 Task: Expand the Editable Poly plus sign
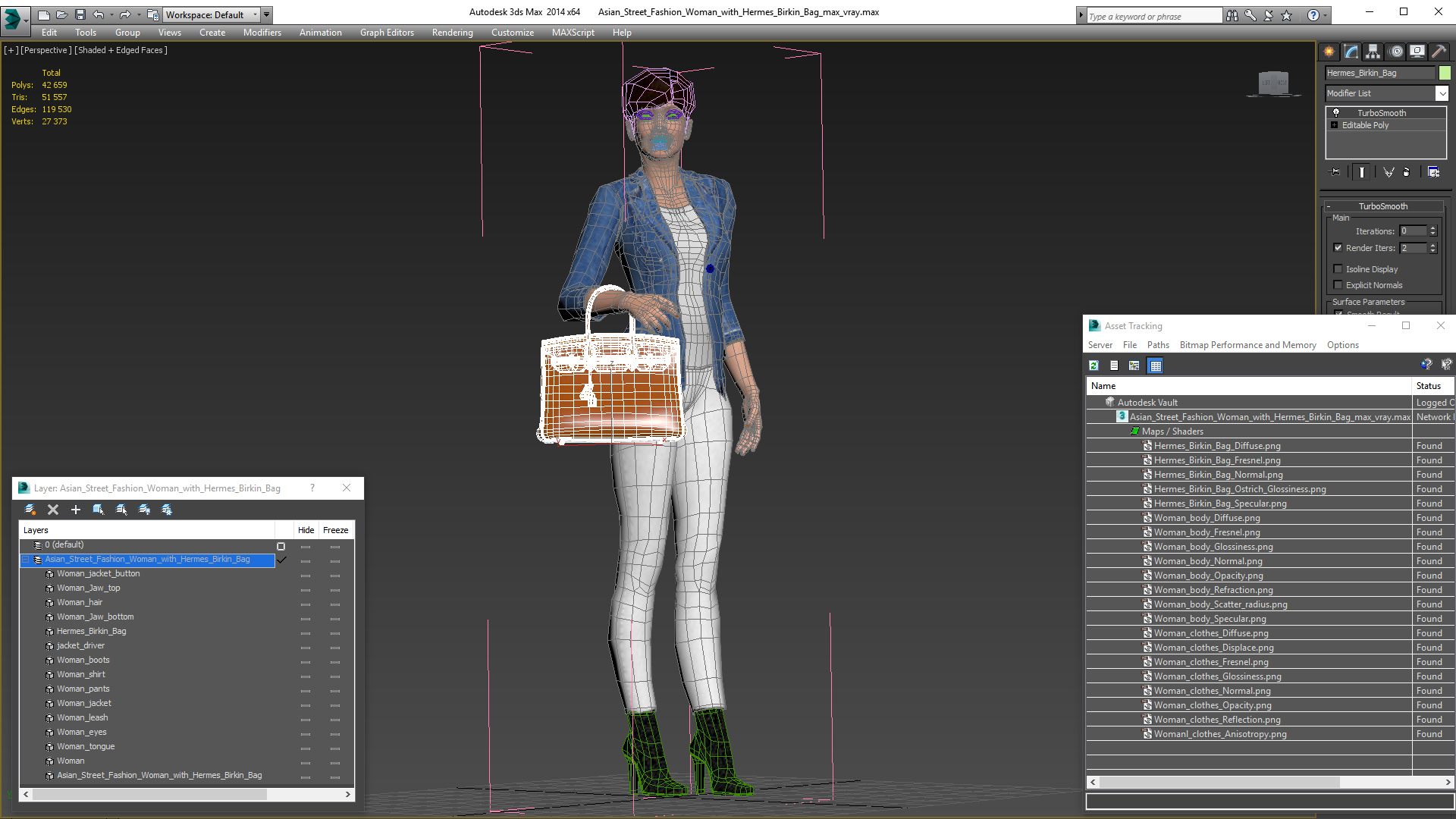pyautogui.click(x=1335, y=125)
